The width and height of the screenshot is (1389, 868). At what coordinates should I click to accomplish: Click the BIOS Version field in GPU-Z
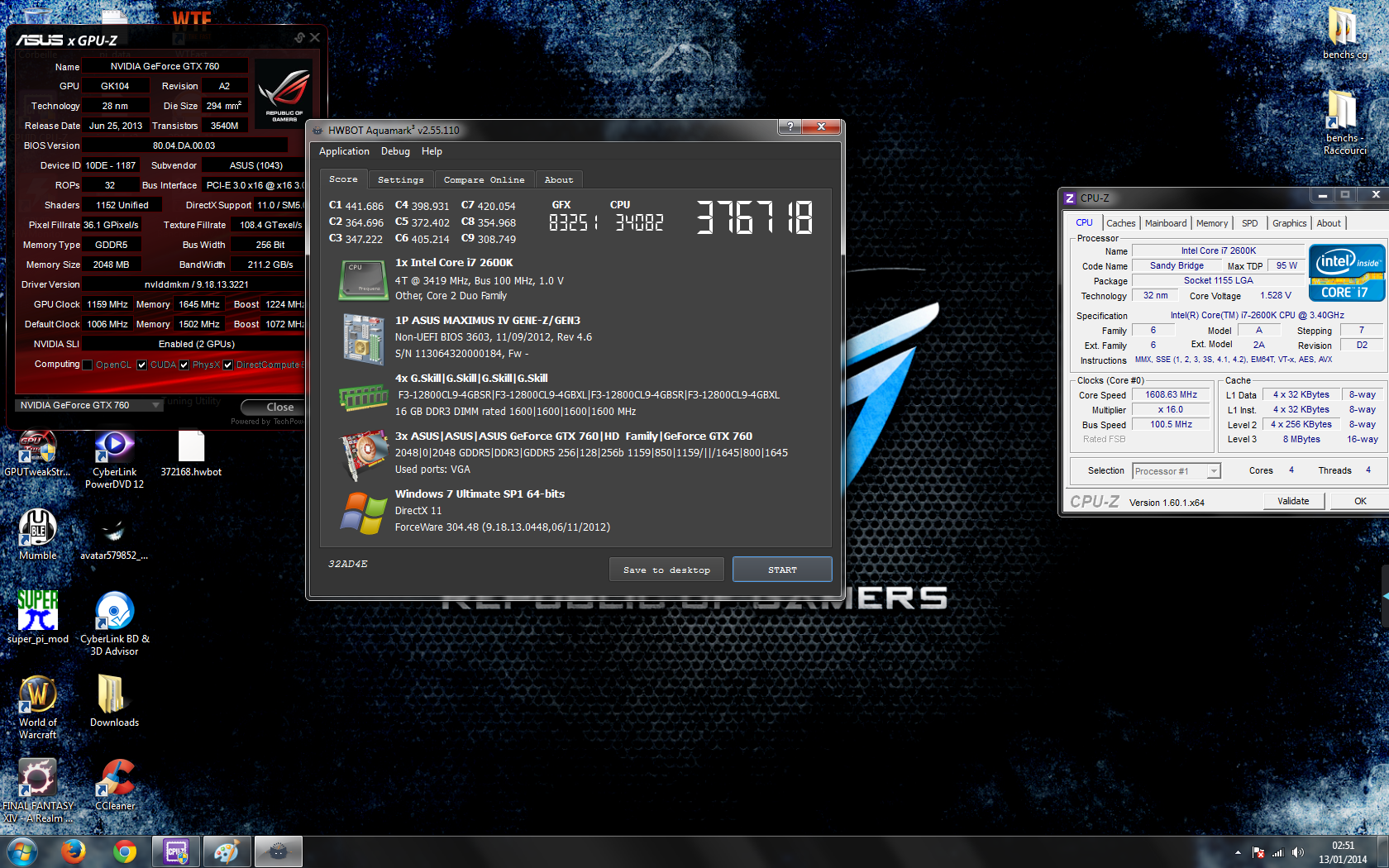[x=184, y=145]
